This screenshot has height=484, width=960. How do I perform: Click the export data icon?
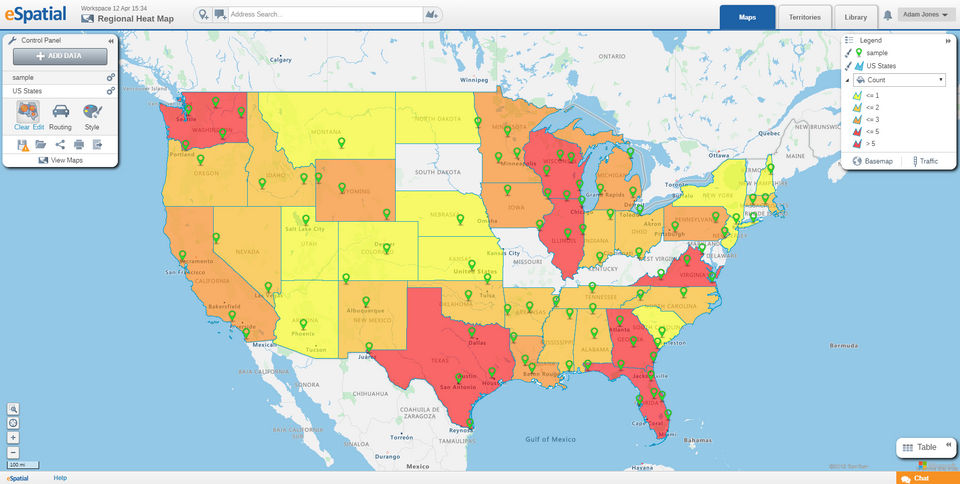tap(97, 144)
